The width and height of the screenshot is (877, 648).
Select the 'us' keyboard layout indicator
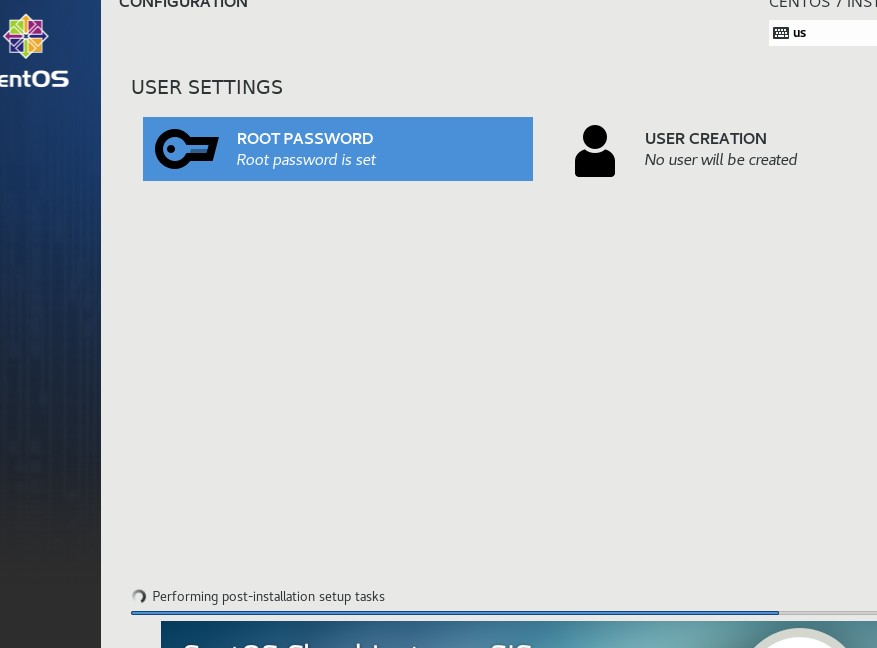(823, 33)
